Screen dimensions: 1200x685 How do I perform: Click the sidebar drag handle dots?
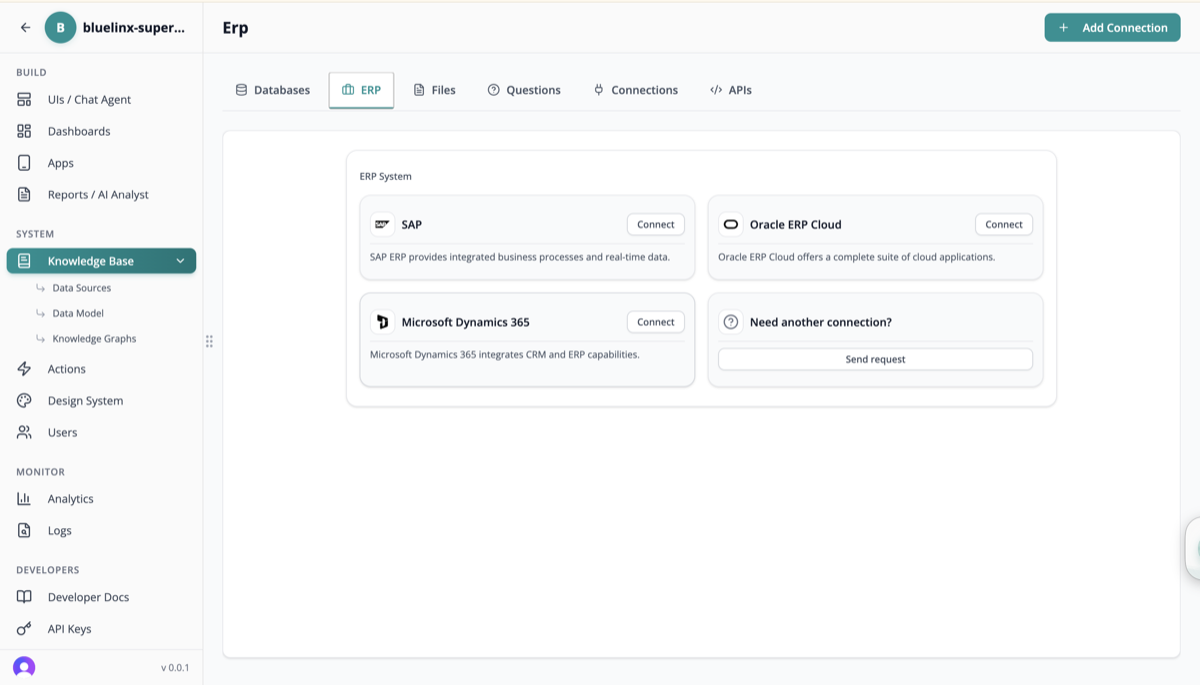pos(209,342)
